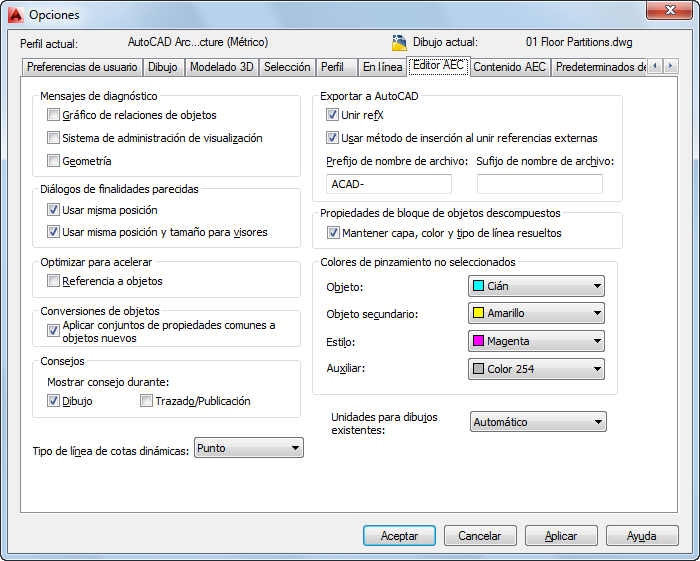Open the Estilo color dropdown

tap(536, 341)
